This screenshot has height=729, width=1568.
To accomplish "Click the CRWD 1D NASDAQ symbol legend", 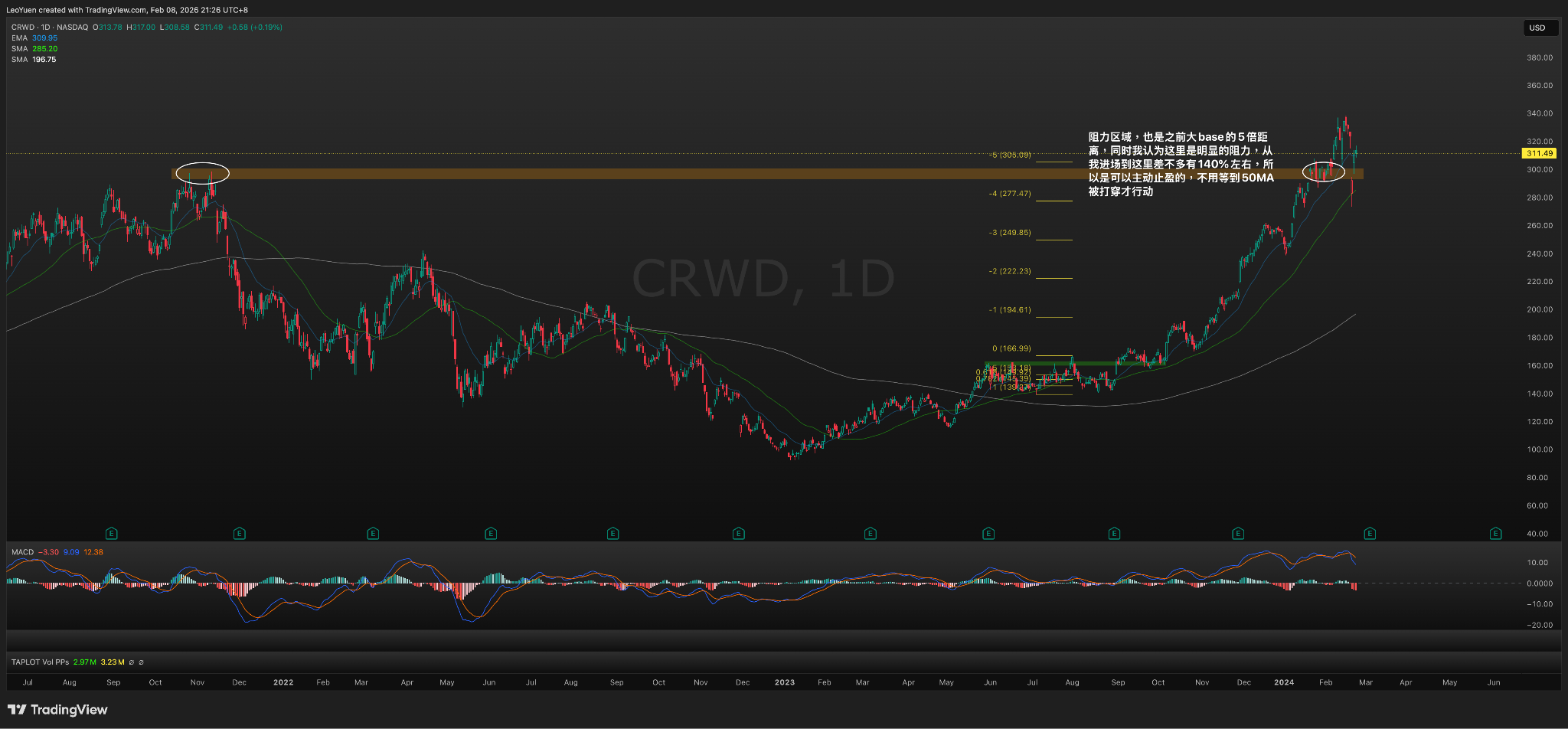I will [50, 28].
